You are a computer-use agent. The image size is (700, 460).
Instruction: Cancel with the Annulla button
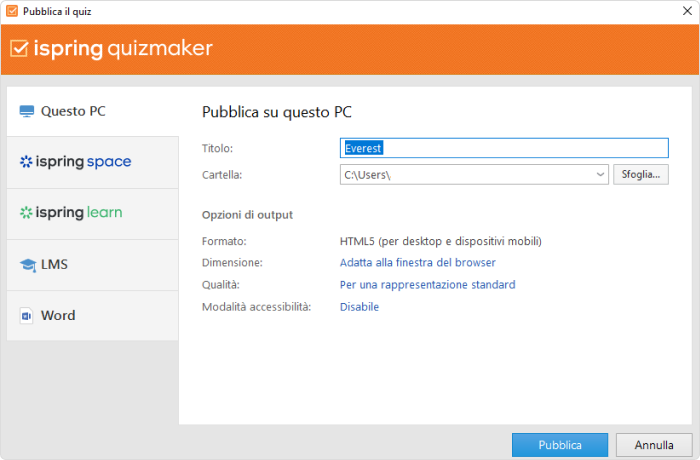click(x=654, y=445)
